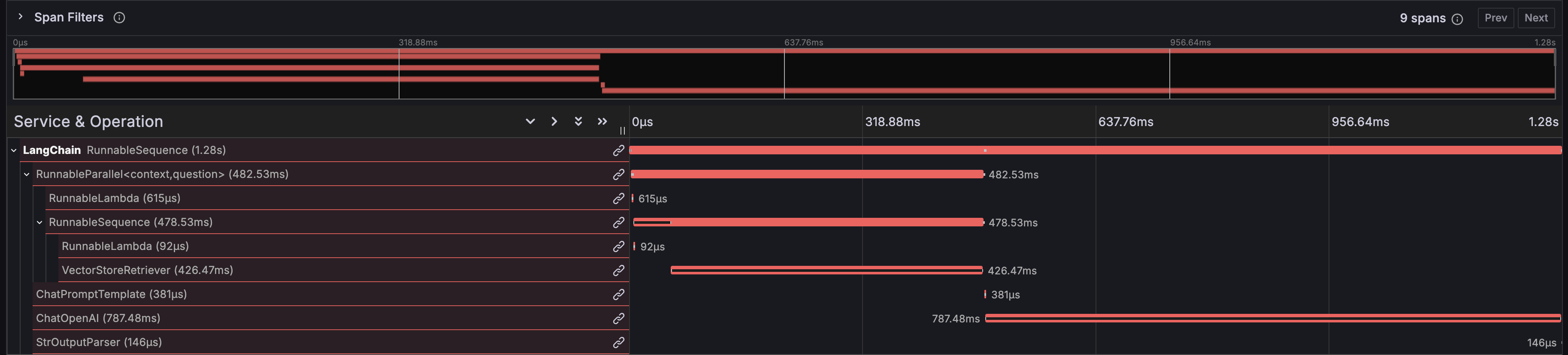Image resolution: width=1568 pixels, height=355 pixels.
Task: Collapse one level with down chevron
Action: point(530,122)
